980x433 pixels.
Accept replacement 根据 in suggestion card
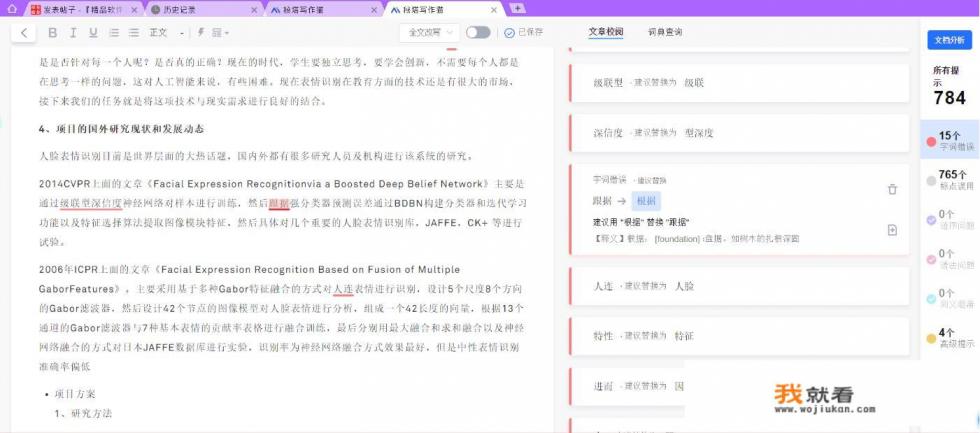(x=646, y=201)
